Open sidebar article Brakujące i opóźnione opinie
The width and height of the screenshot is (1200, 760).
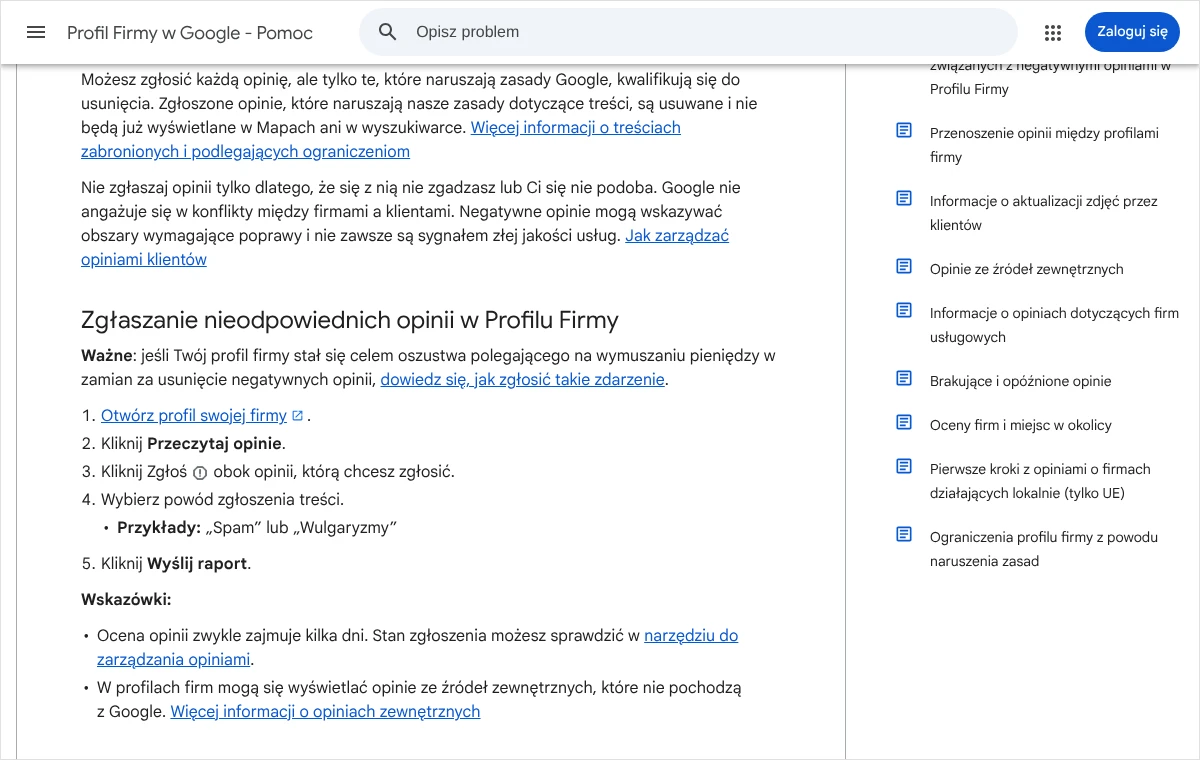[x=1020, y=381]
